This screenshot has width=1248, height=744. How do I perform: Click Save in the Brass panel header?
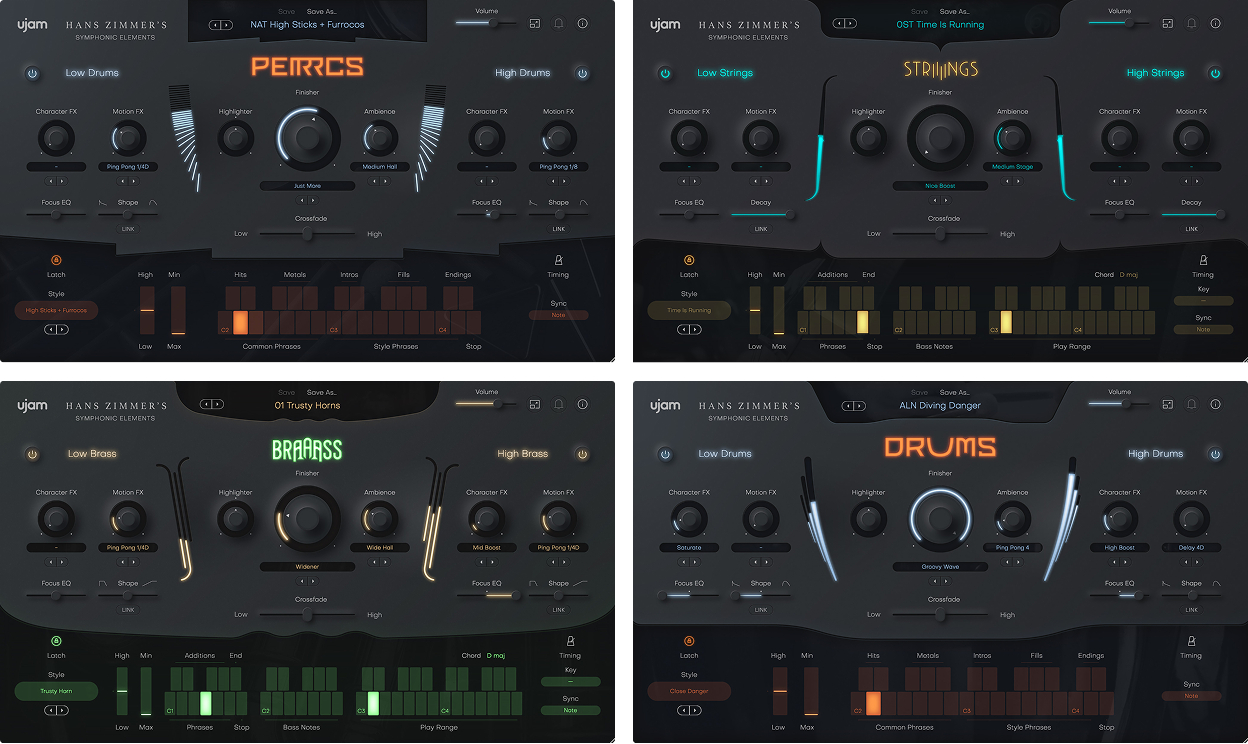(x=287, y=392)
